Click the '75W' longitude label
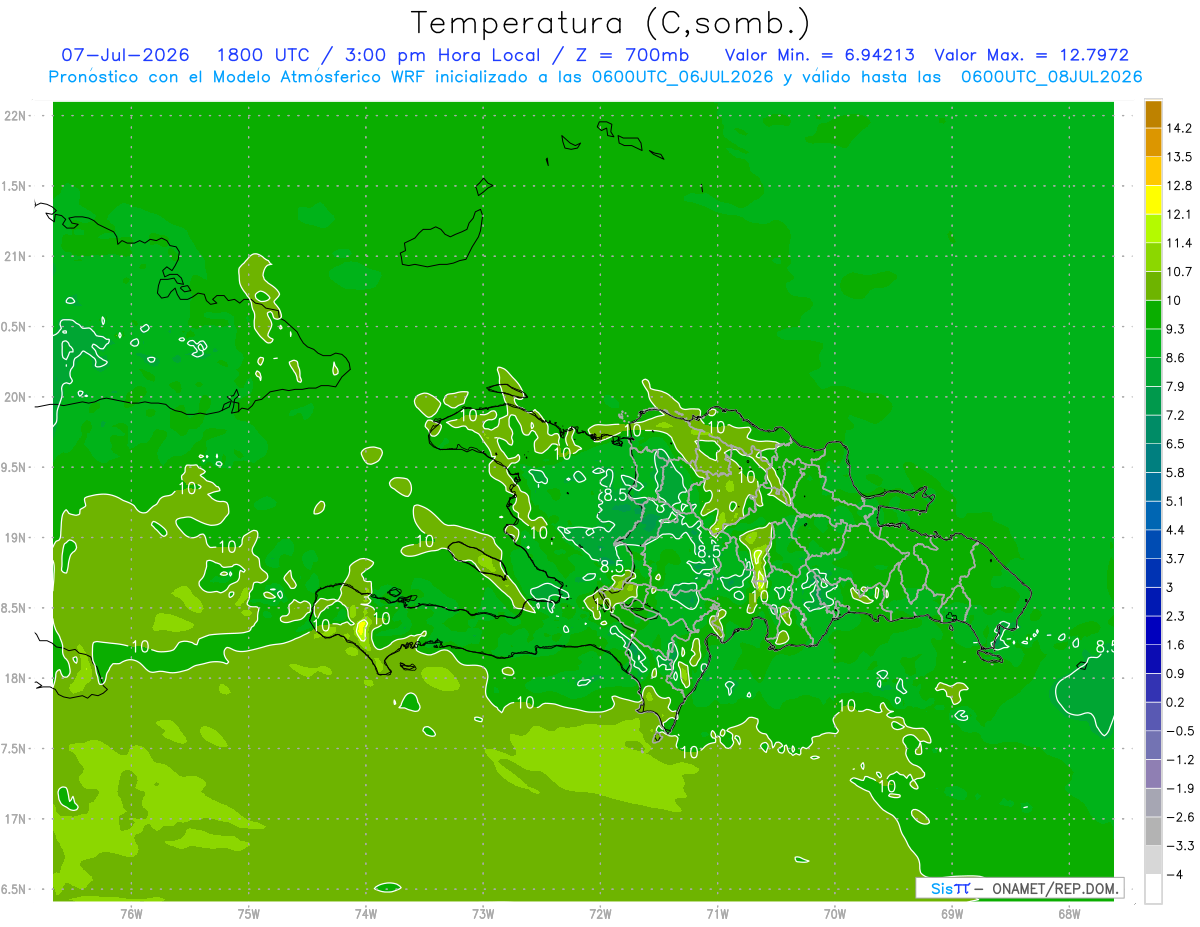This screenshot has width=1200, height=927. point(249,912)
